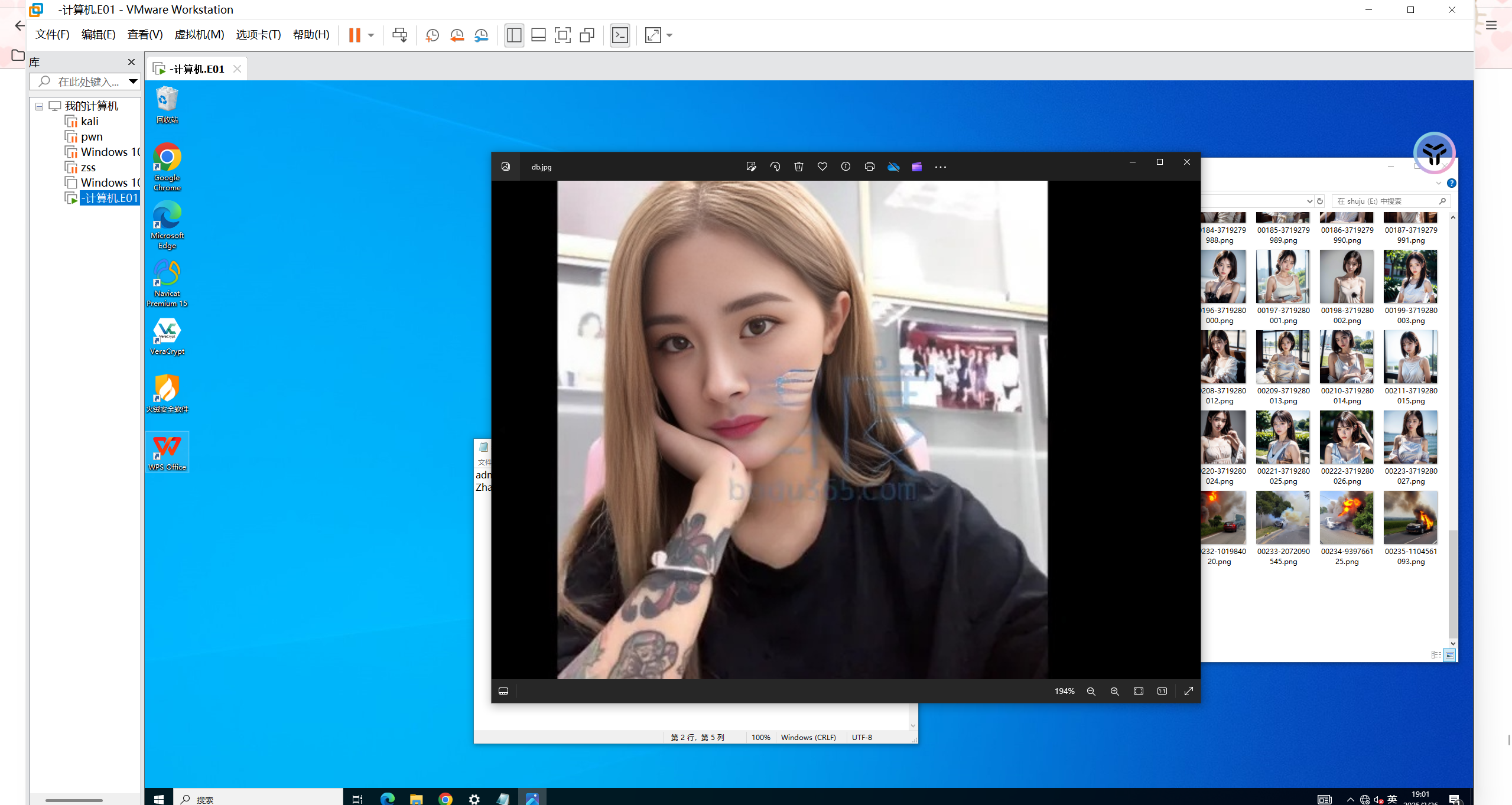The height and width of the screenshot is (805, 1512).
Task: Open the 00199-3719280003.png thumbnail
Action: tap(1410, 277)
